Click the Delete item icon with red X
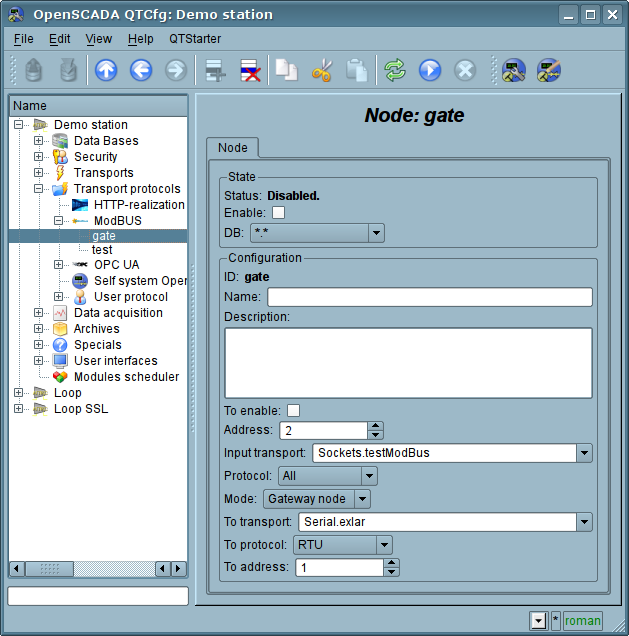 (249, 70)
